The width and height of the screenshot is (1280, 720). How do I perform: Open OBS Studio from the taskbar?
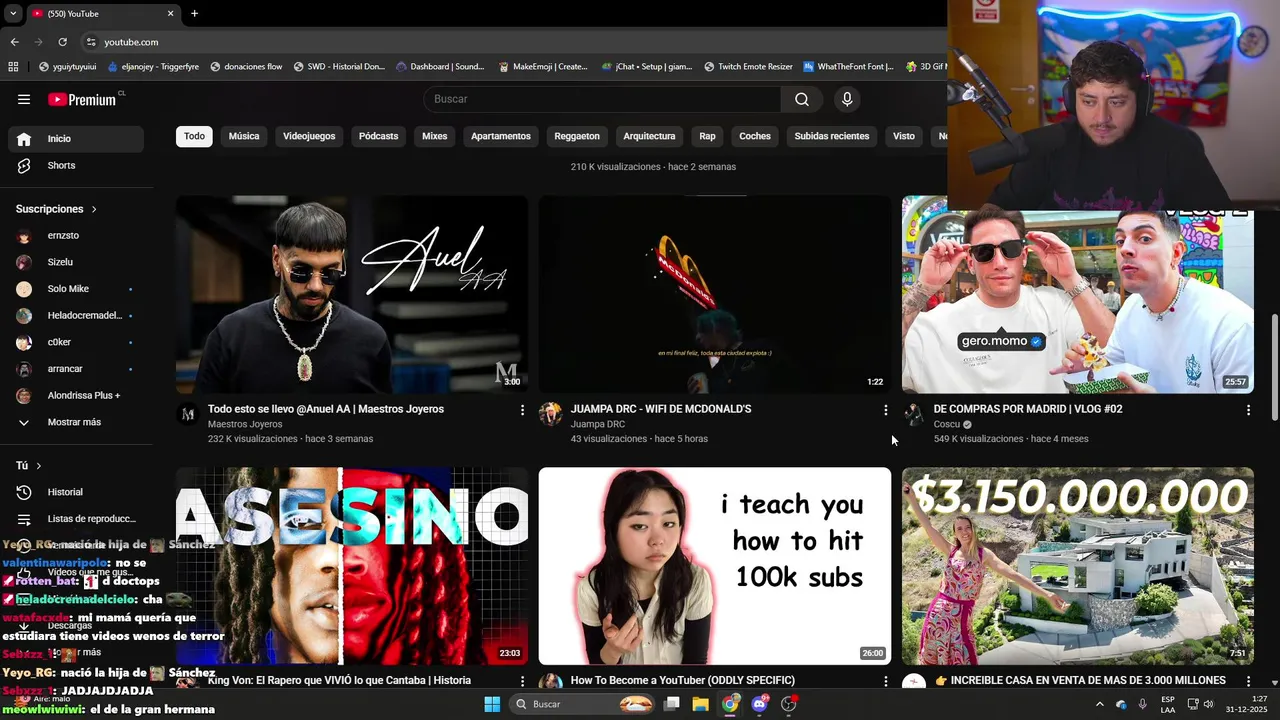789,704
